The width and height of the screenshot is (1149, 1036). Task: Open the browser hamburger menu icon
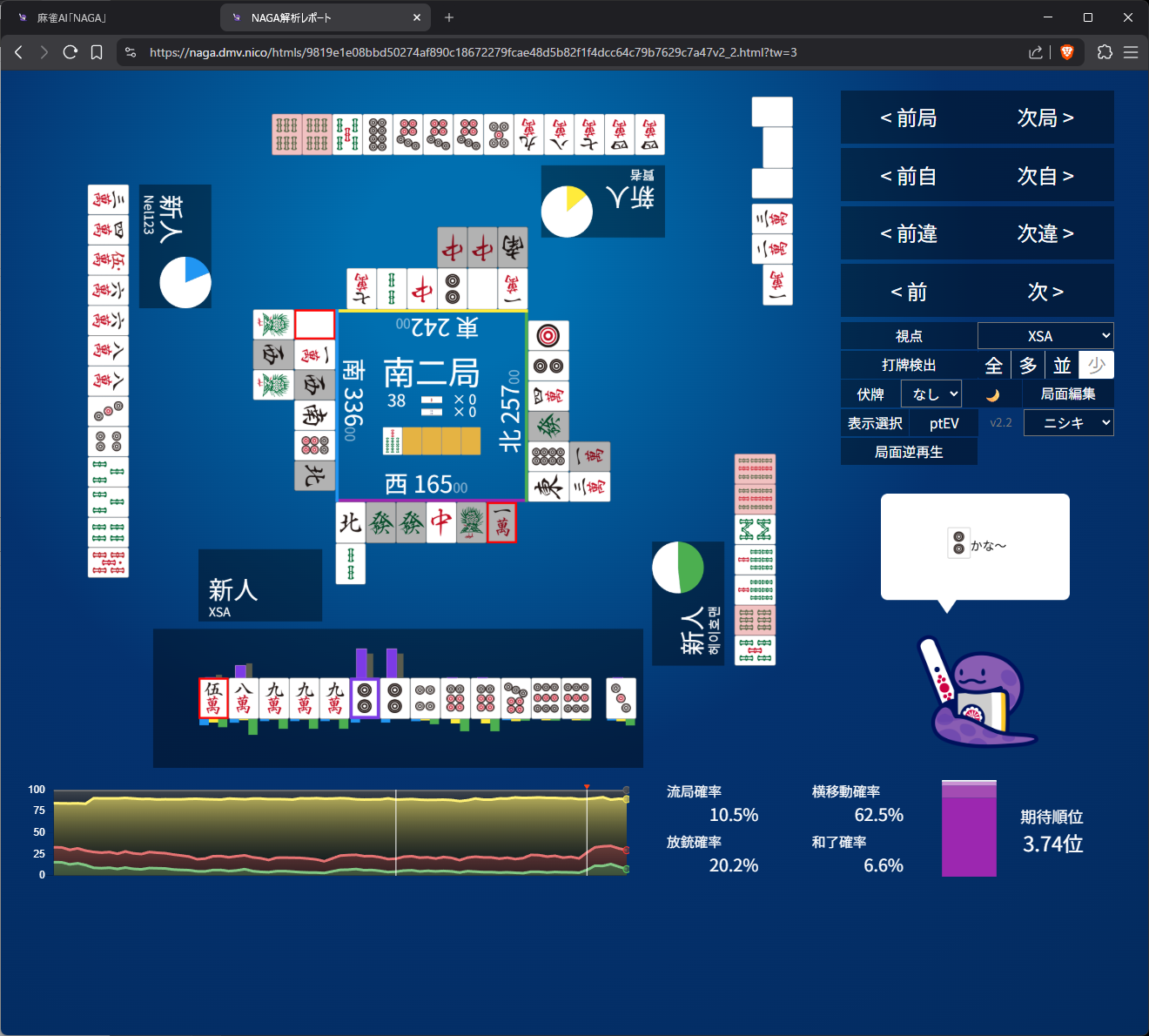(x=1131, y=52)
